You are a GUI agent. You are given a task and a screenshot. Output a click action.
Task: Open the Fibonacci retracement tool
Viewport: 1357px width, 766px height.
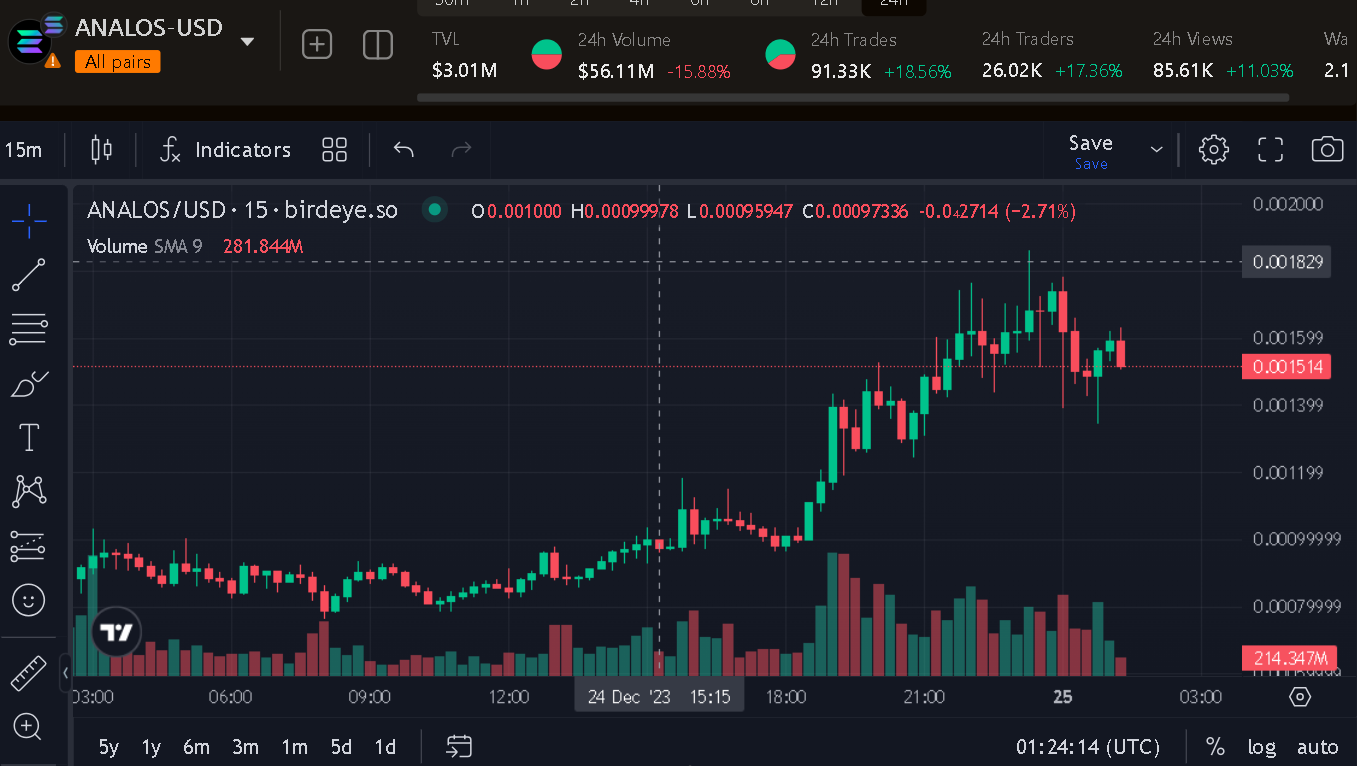click(29, 329)
